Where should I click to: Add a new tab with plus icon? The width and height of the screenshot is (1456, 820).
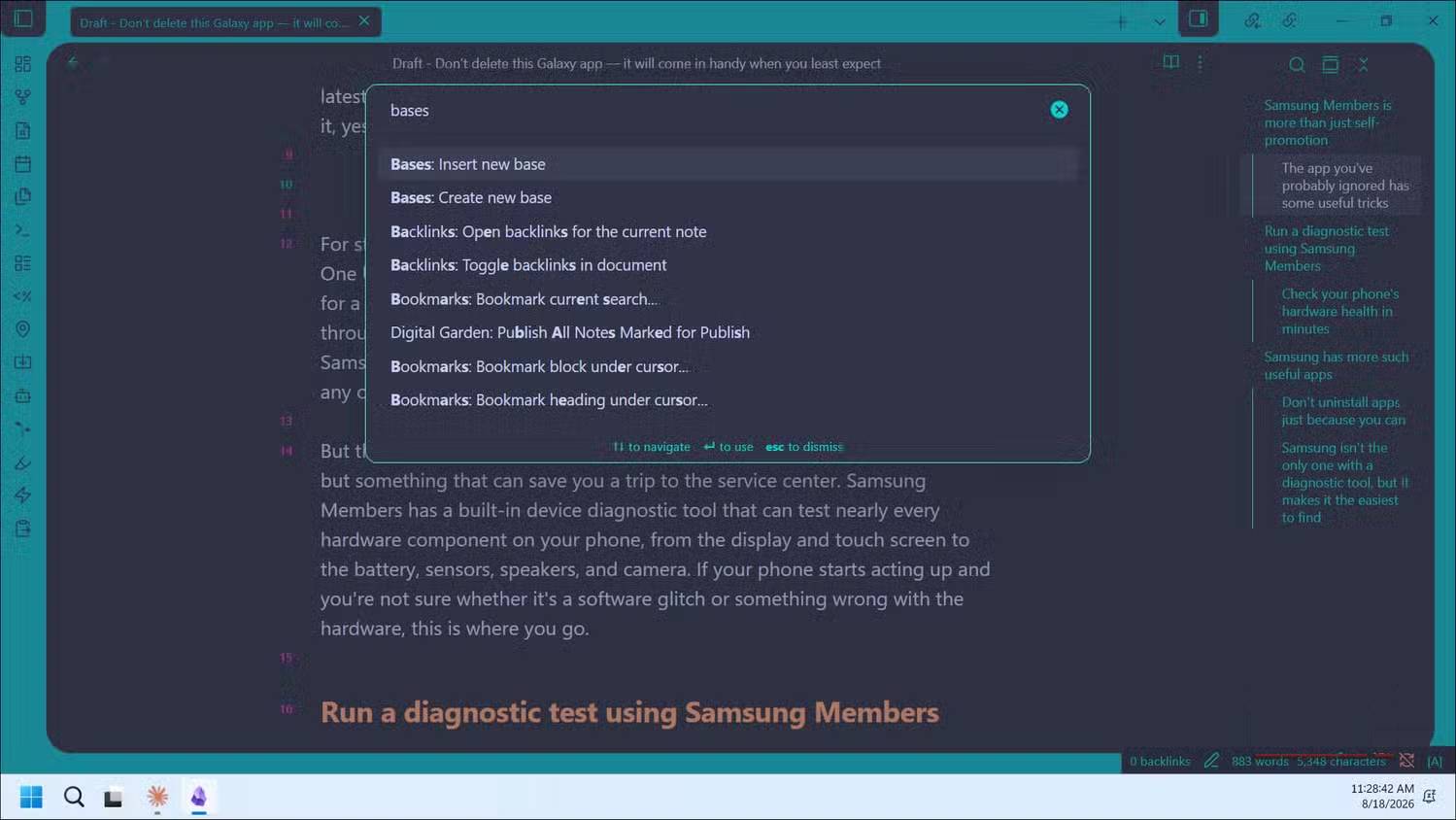[x=1121, y=21]
